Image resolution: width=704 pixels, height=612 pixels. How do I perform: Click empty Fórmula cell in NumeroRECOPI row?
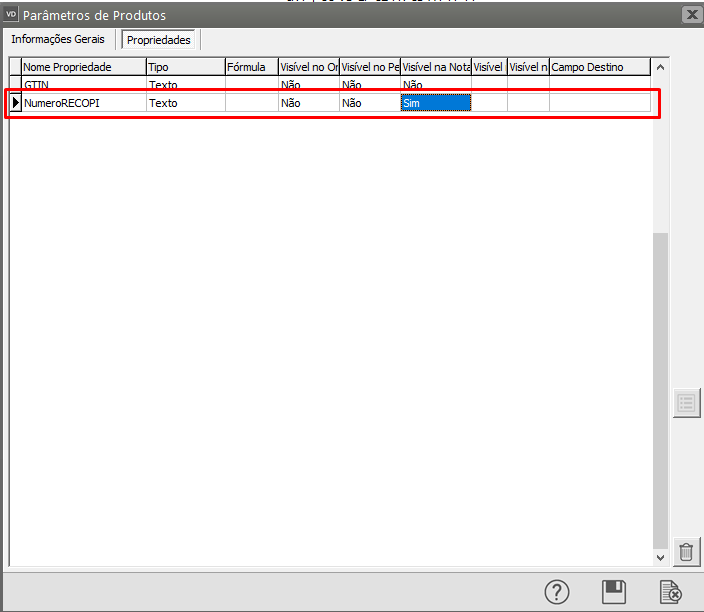251,103
